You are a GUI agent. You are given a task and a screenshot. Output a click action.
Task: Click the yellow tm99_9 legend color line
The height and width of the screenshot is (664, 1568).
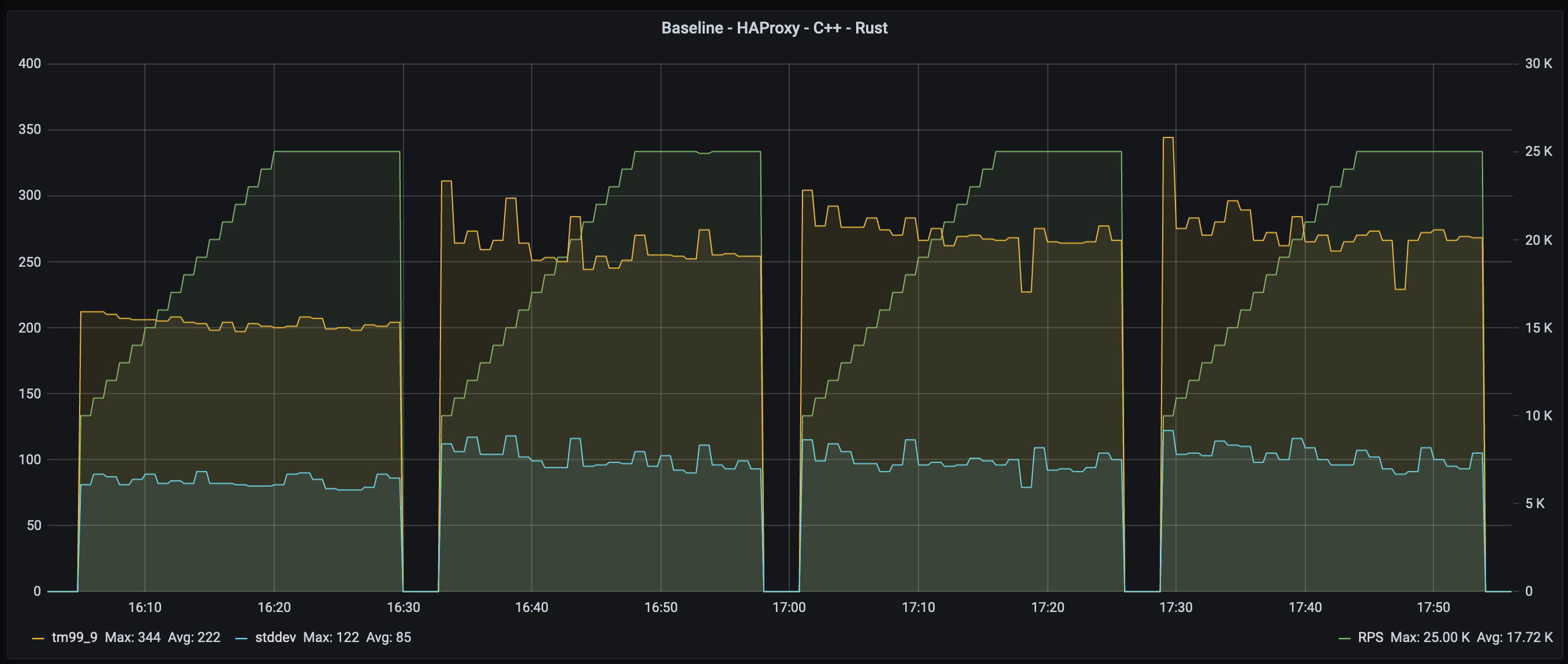38,638
